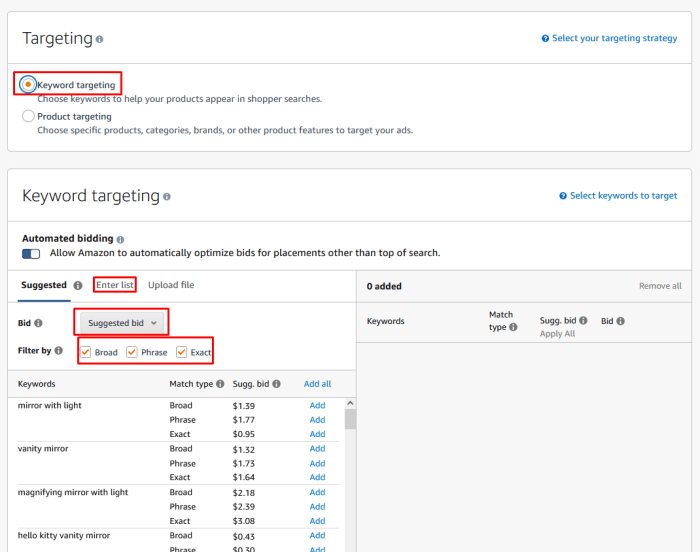The height and width of the screenshot is (552, 700).
Task: Click the Automated bidding info icon
Action: (x=121, y=240)
